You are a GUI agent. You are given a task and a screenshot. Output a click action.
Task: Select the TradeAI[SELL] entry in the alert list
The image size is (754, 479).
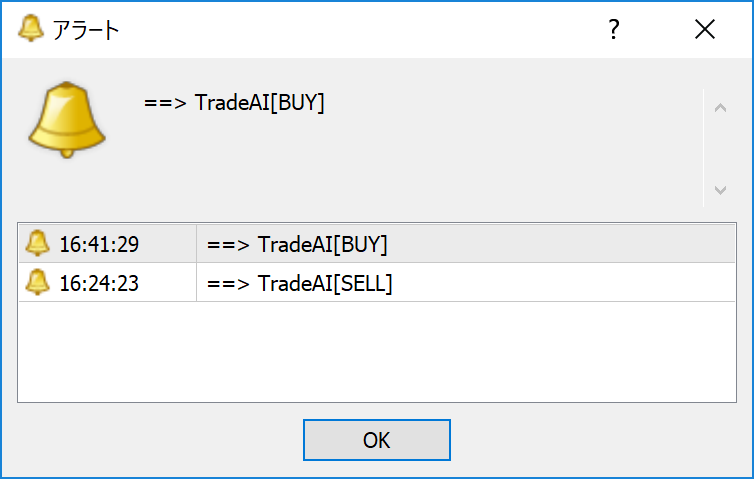point(300,284)
